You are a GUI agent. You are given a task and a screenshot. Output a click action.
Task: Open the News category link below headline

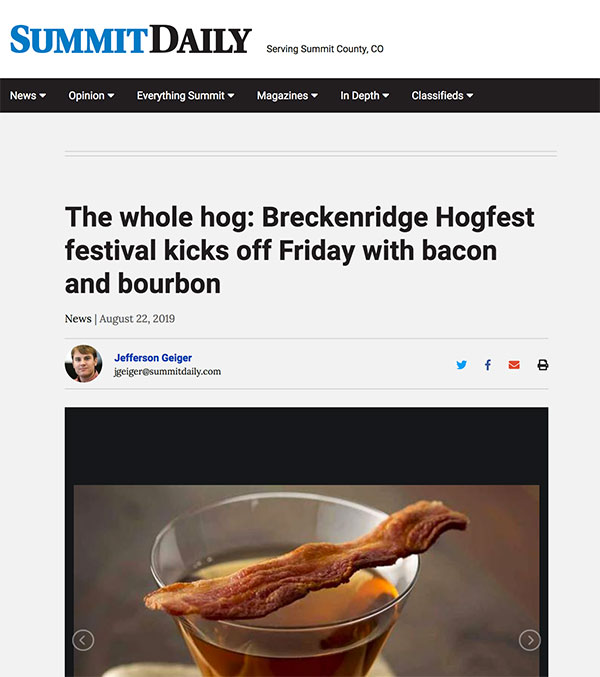click(x=78, y=319)
